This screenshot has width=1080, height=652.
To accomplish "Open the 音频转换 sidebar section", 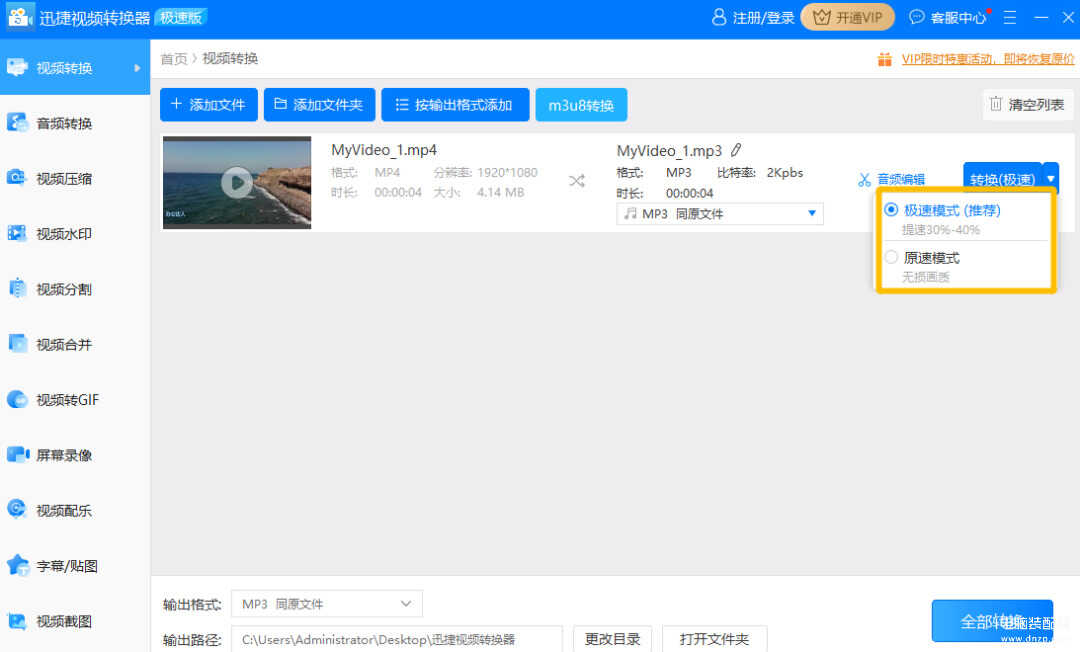I will pyautogui.click(x=74, y=123).
